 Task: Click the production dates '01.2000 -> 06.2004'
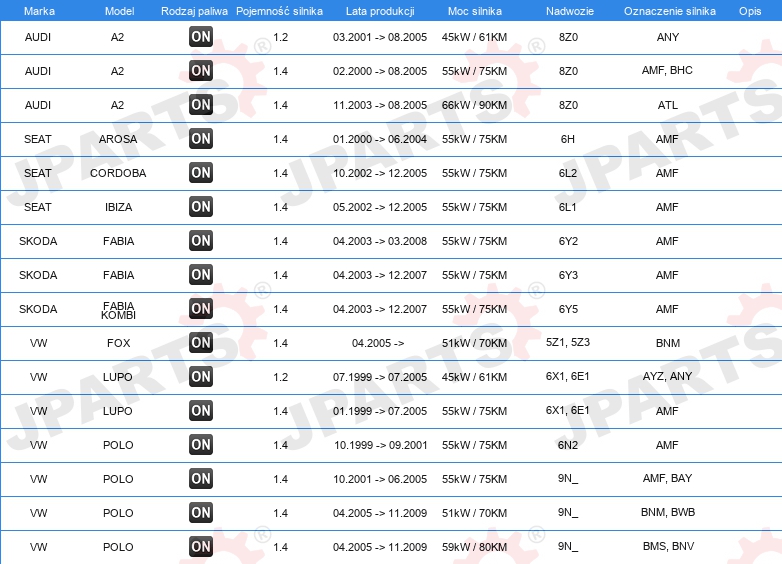point(380,139)
